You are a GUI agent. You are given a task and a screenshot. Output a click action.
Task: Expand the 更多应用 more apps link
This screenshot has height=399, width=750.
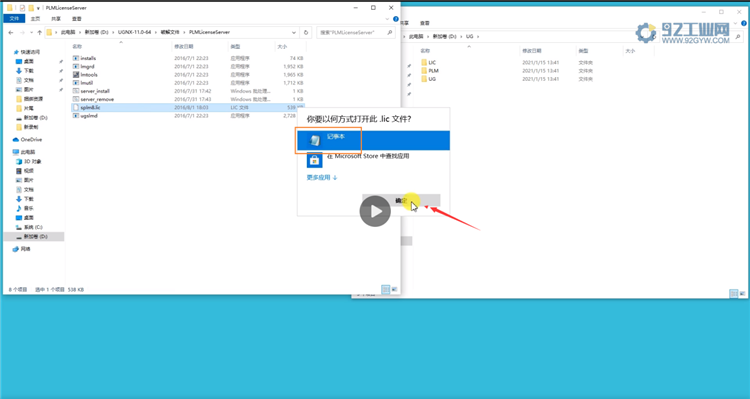[322, 177]
